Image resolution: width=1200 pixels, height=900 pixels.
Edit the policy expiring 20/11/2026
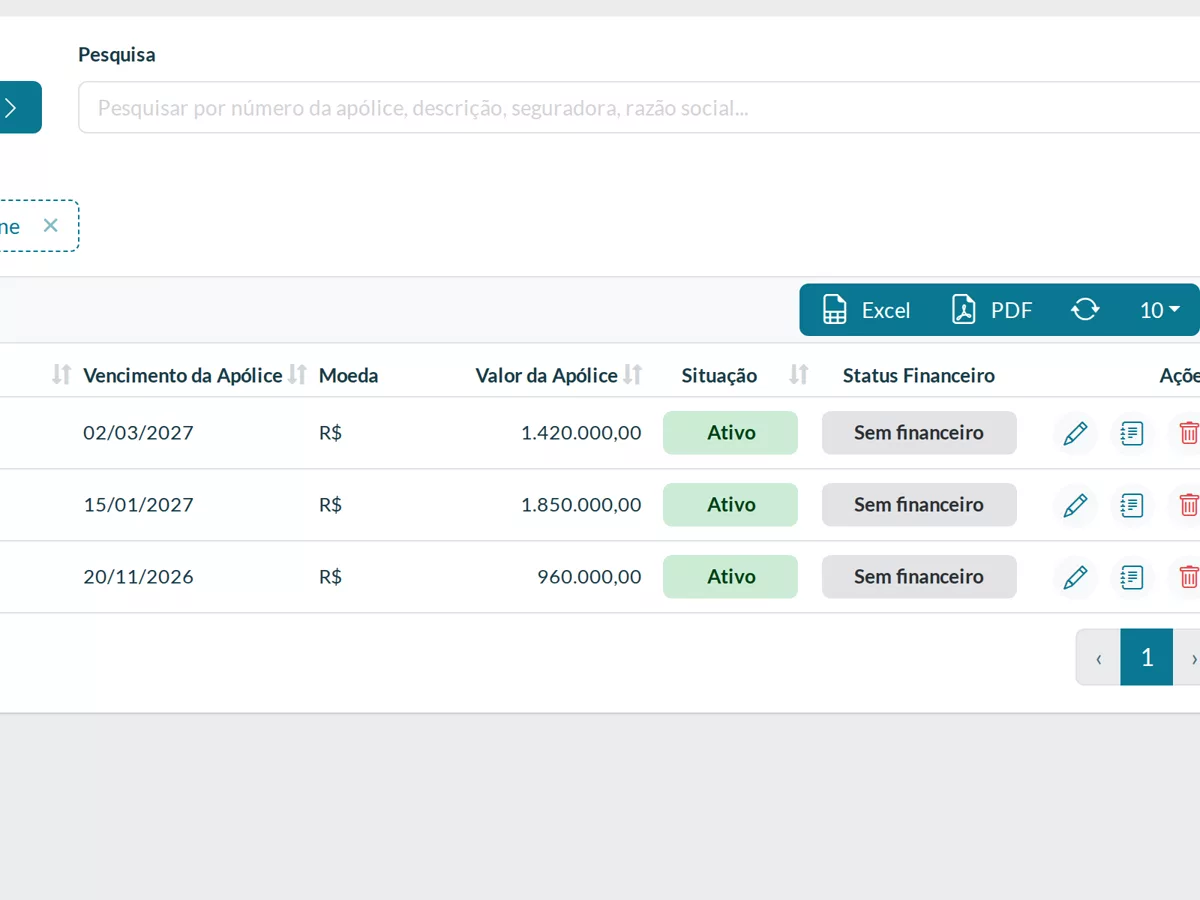pyautogui.click(x=1075, y=577)
